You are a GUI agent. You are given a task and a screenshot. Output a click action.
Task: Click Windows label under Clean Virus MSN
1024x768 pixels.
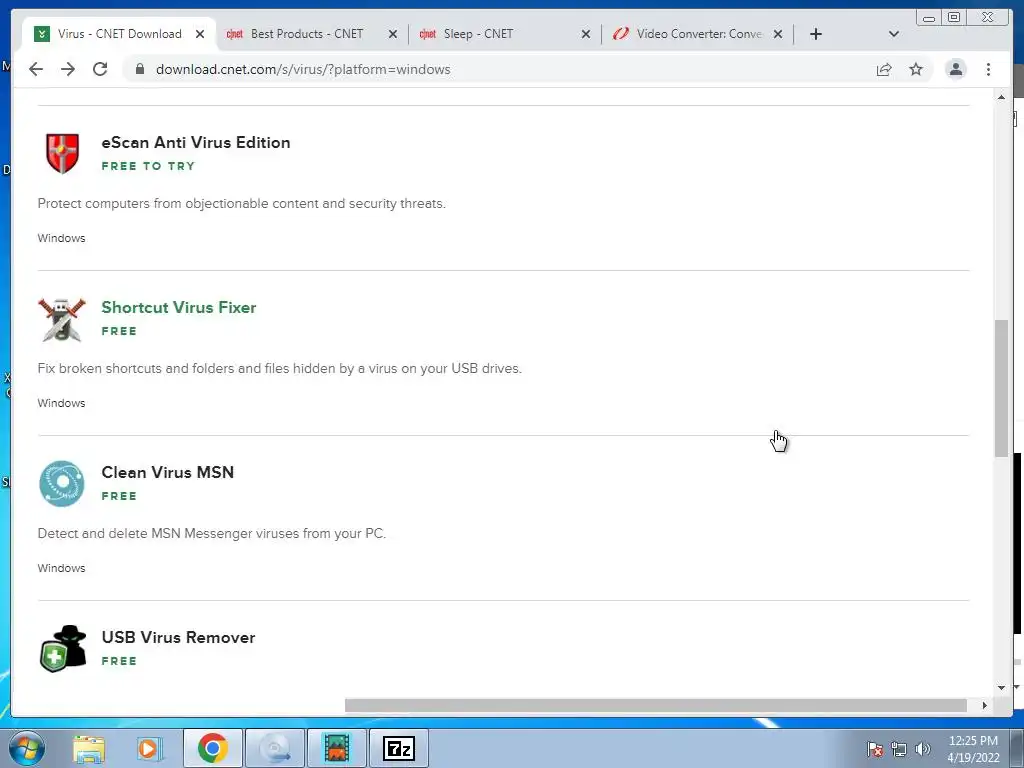click(x=61, y=568)
